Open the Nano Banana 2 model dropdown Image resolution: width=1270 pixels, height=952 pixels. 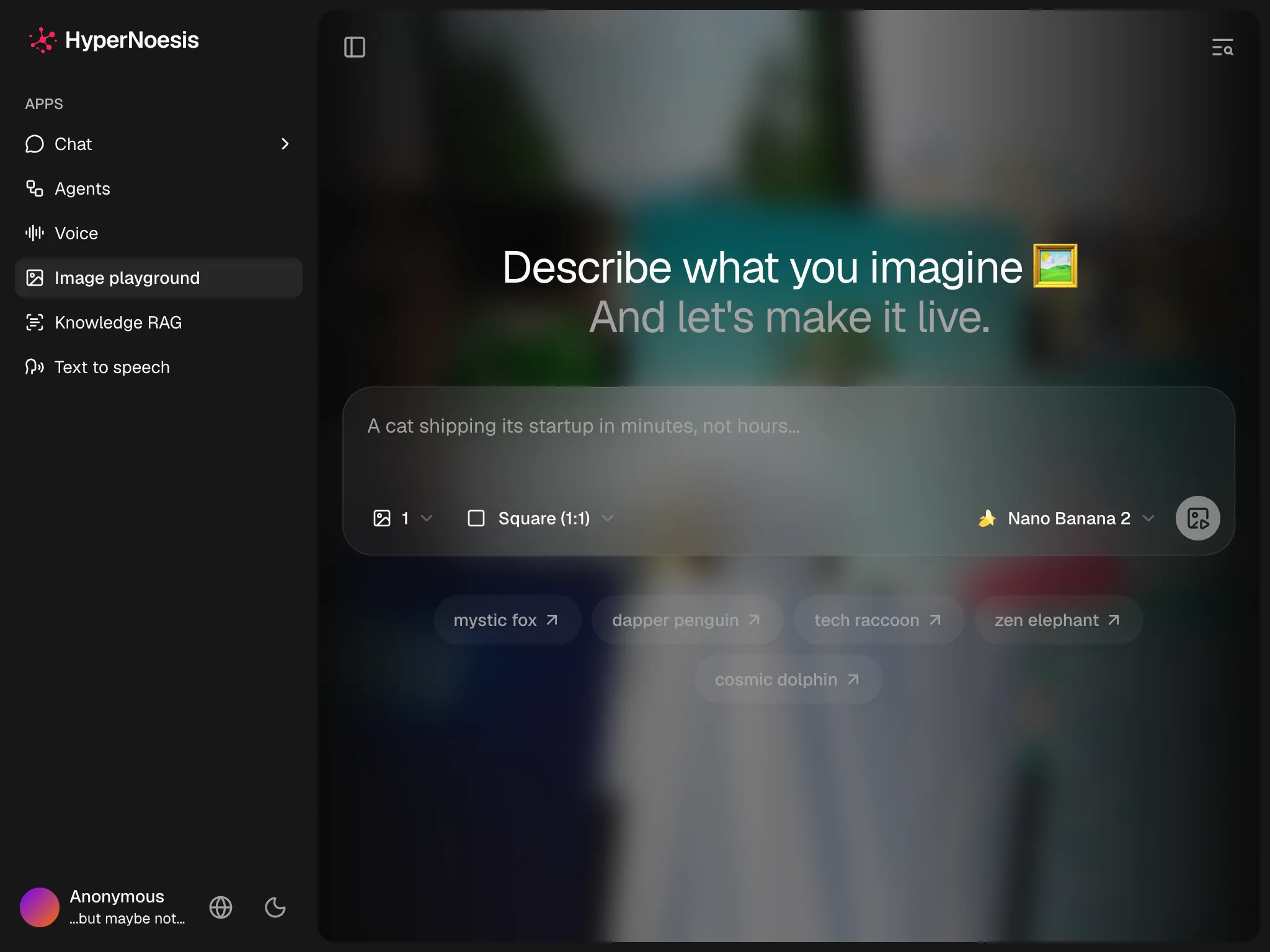(x=1066, y=518)
